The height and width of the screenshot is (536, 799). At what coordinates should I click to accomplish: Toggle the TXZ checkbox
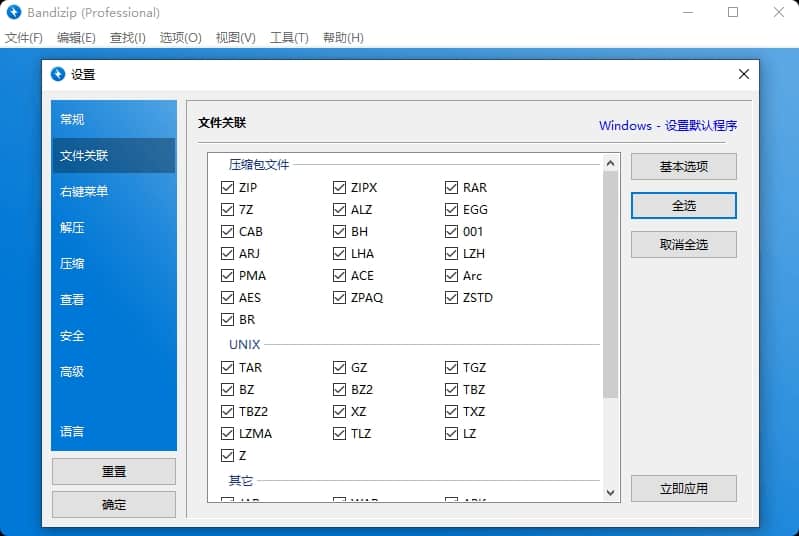pos(451,411)
